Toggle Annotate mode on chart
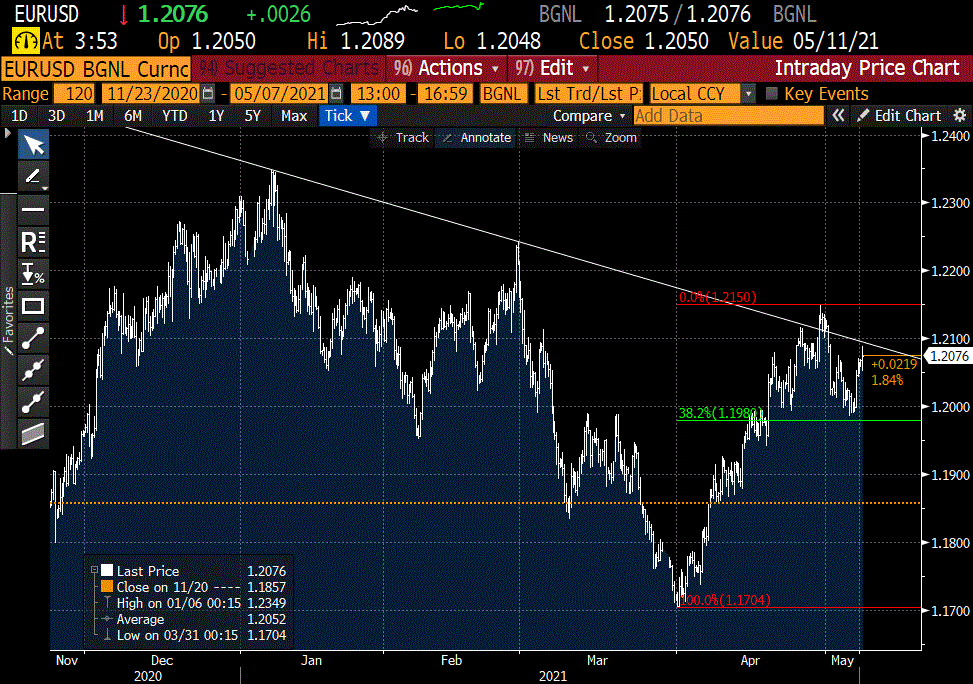 coord(477,138)
